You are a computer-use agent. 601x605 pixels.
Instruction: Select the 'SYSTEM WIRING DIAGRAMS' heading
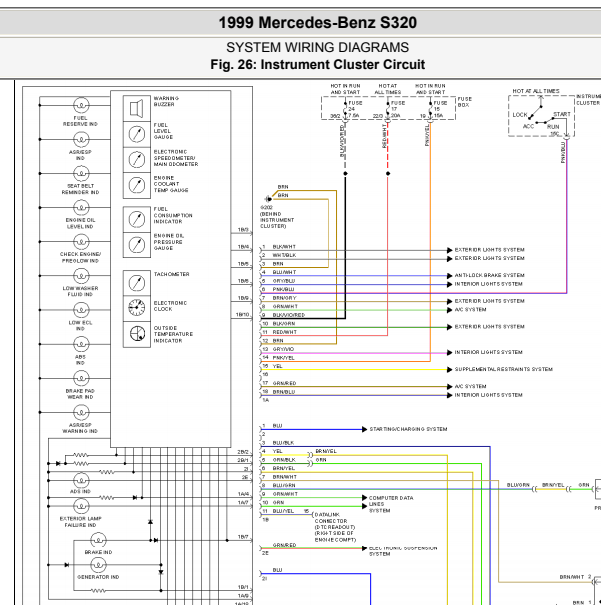point(317,47)
